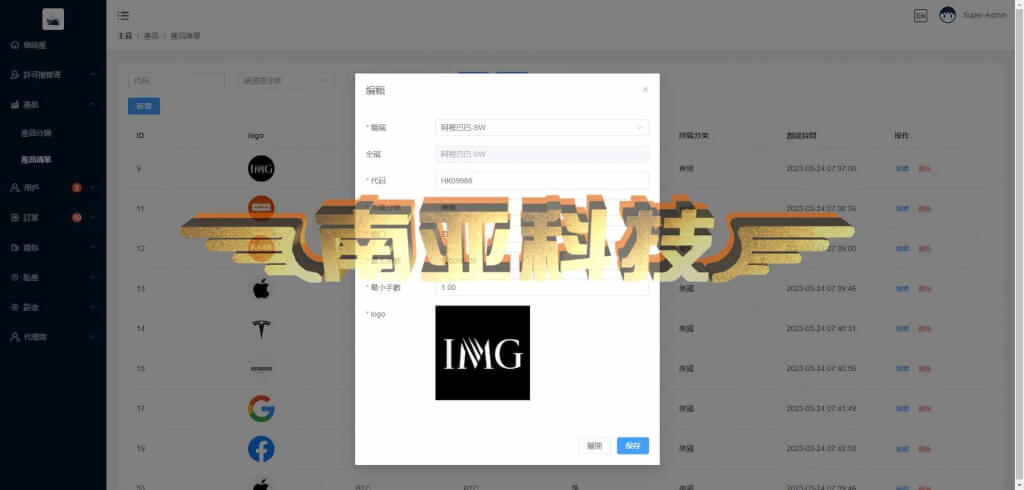
Task: Expand the 代理商 sidebar submenu arrow
Action: tap(93, 337)
